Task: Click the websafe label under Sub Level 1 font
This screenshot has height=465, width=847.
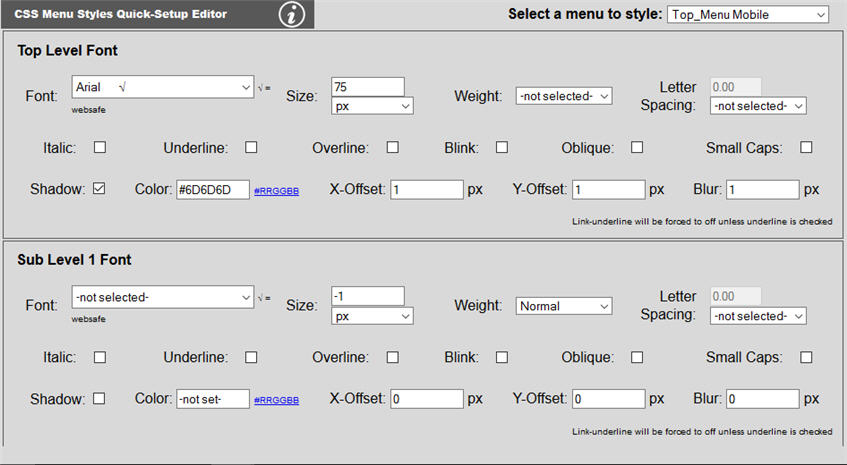Action: click(89, 319)
